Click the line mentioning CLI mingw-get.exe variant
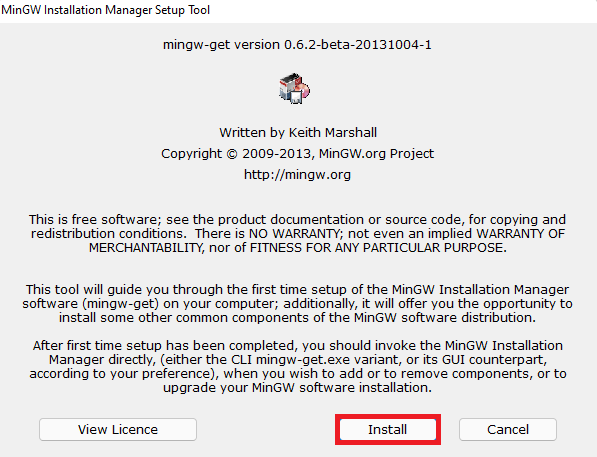 coord(298,360)
